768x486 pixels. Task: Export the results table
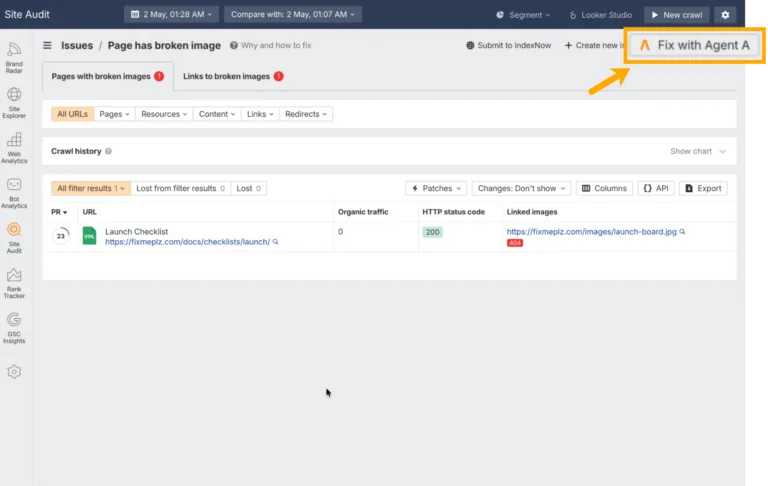tap(703, 188)
